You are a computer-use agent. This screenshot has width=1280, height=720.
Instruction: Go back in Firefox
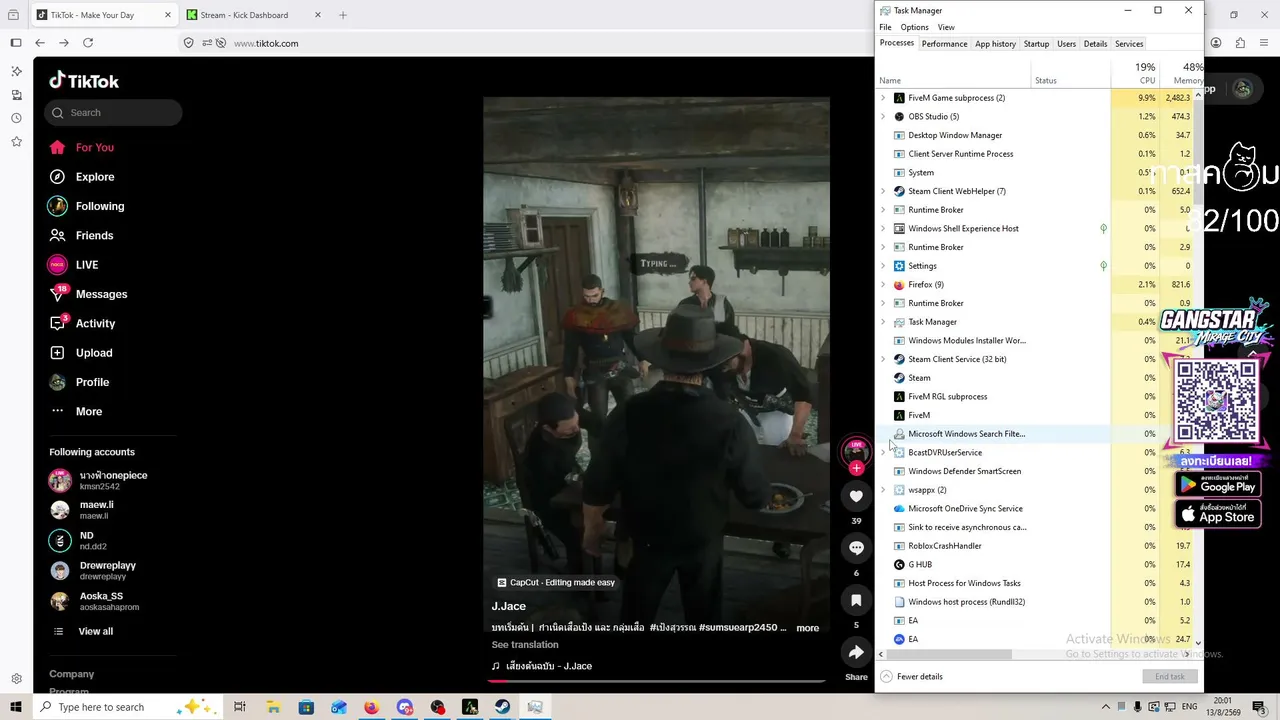coord(40,43)
